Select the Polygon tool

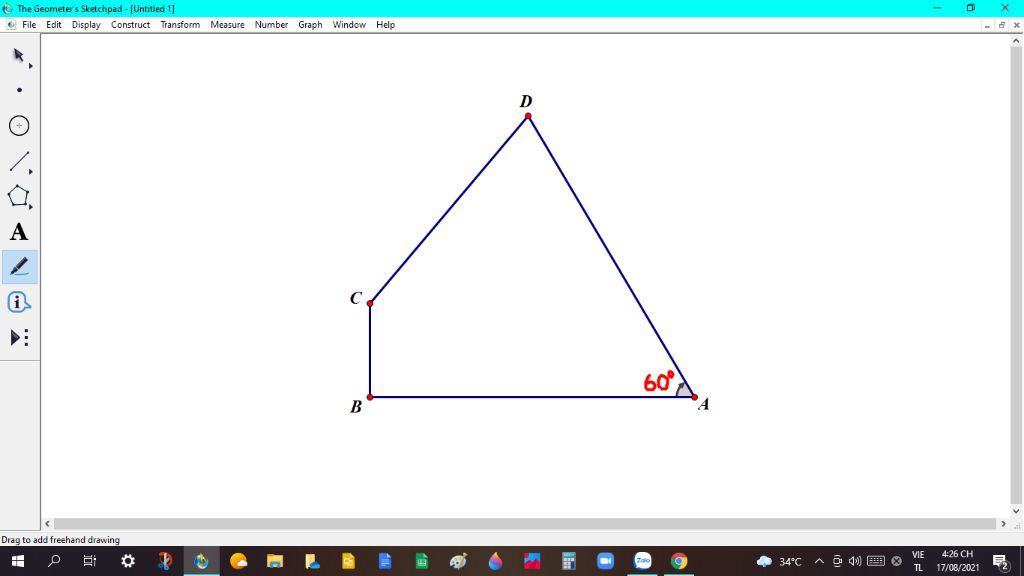click(x=18, y=196)
